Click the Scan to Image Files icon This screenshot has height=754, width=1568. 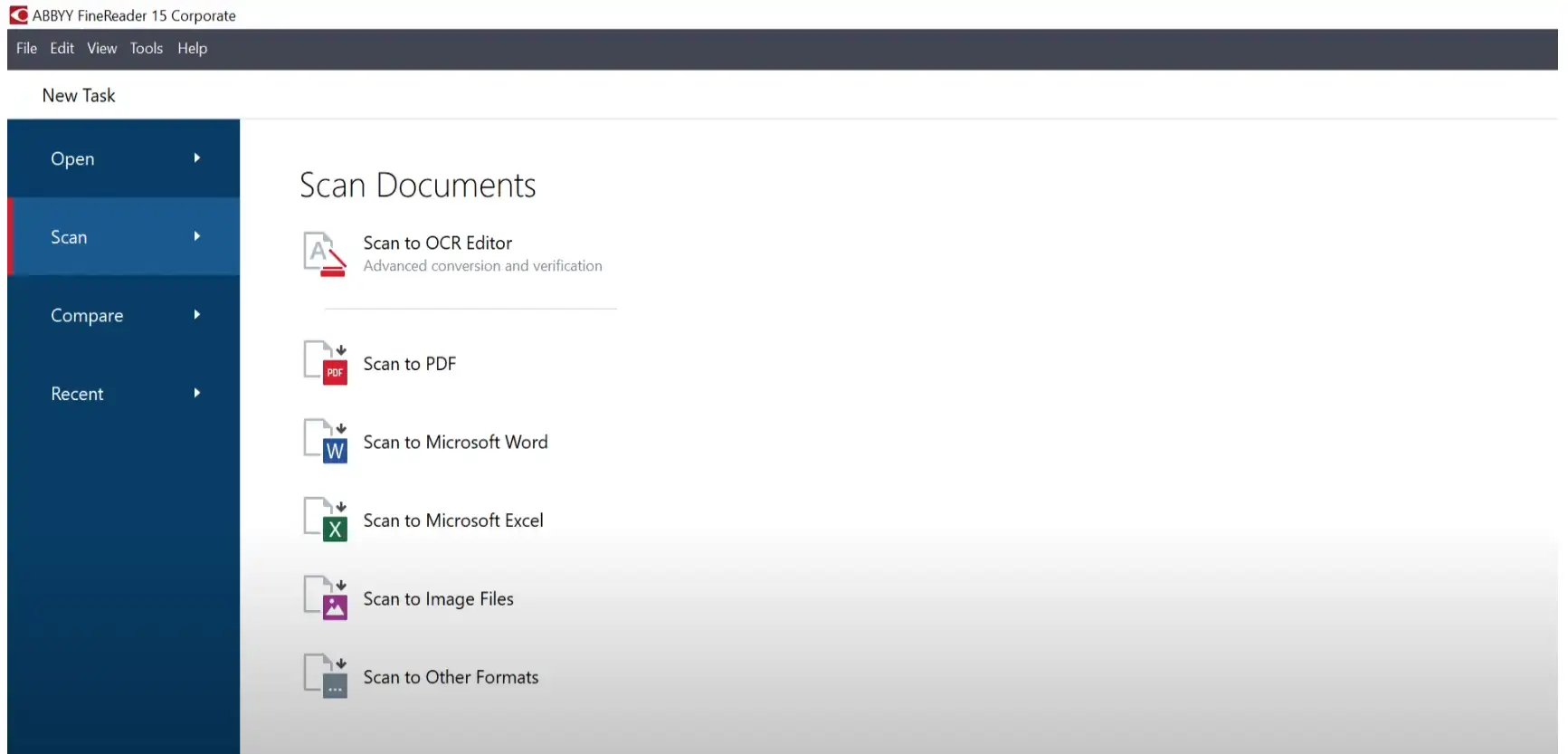click(x=326, y=598)
